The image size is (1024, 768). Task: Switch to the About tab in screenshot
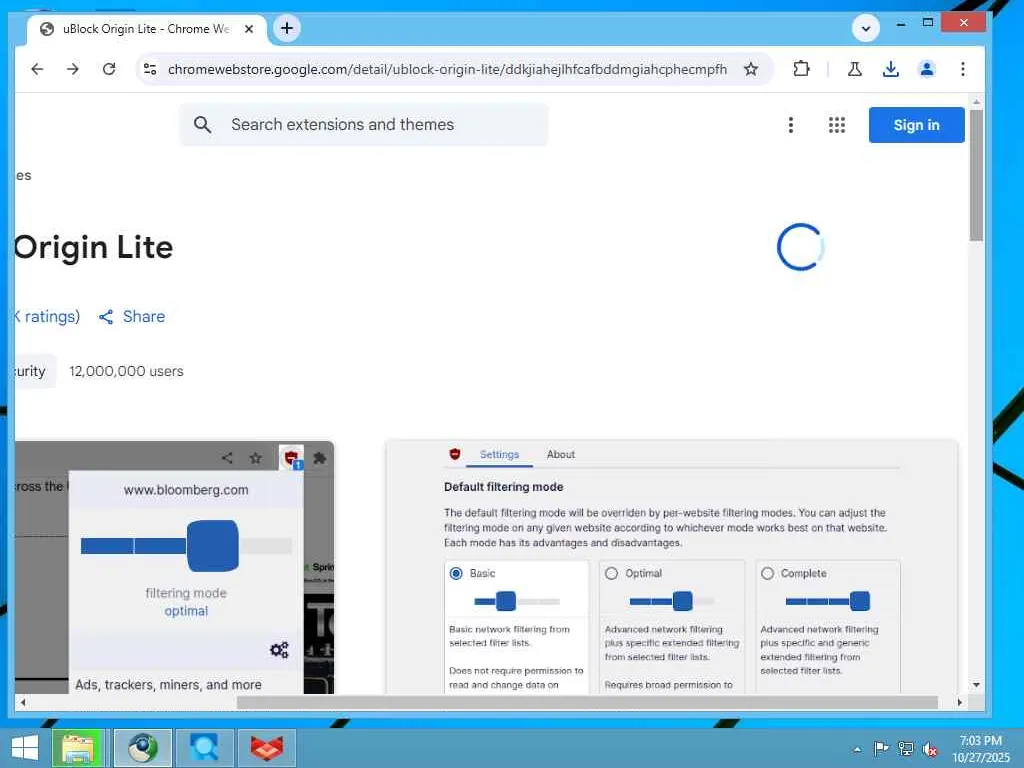(561, 455)
